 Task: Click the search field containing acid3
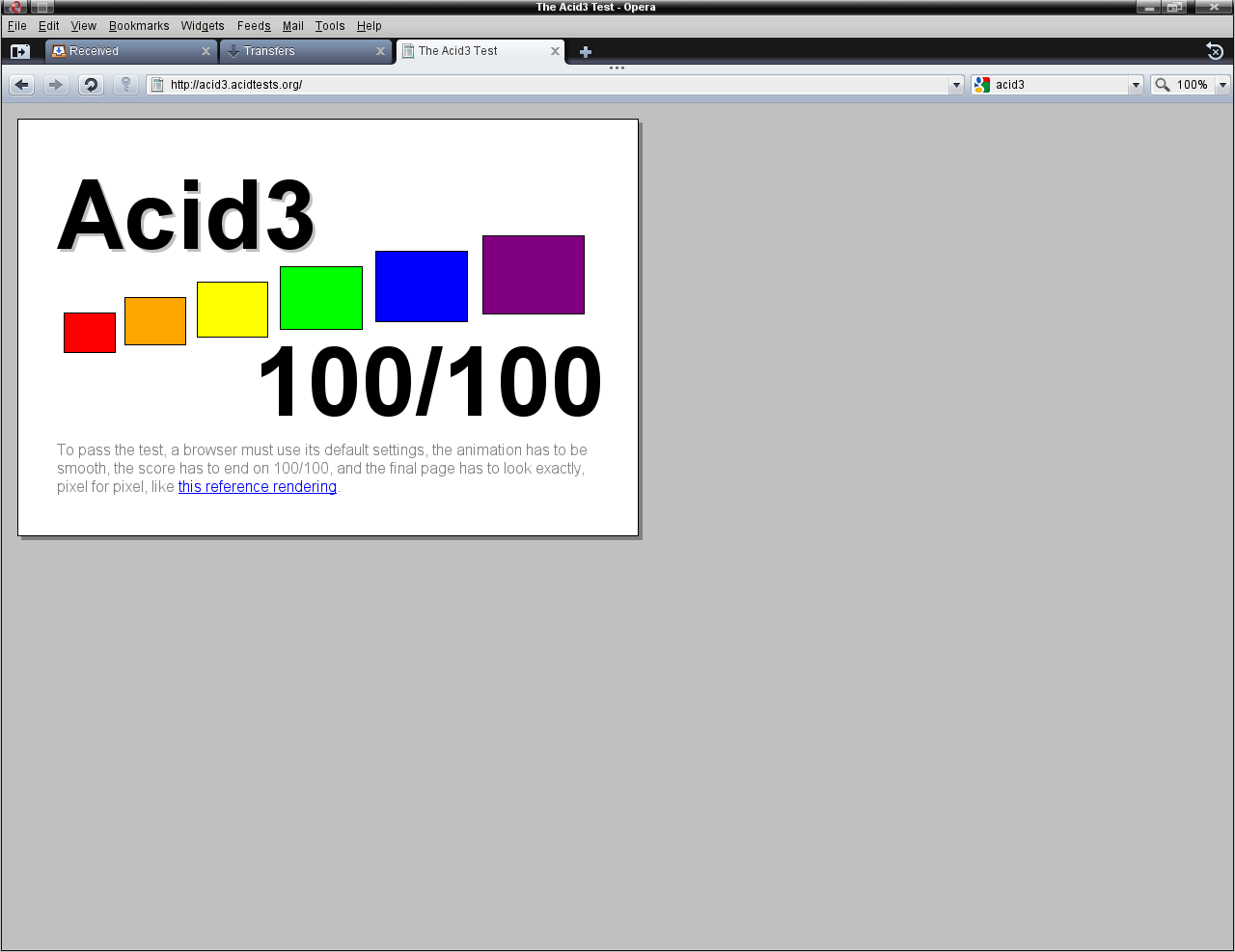(1057, 85)
